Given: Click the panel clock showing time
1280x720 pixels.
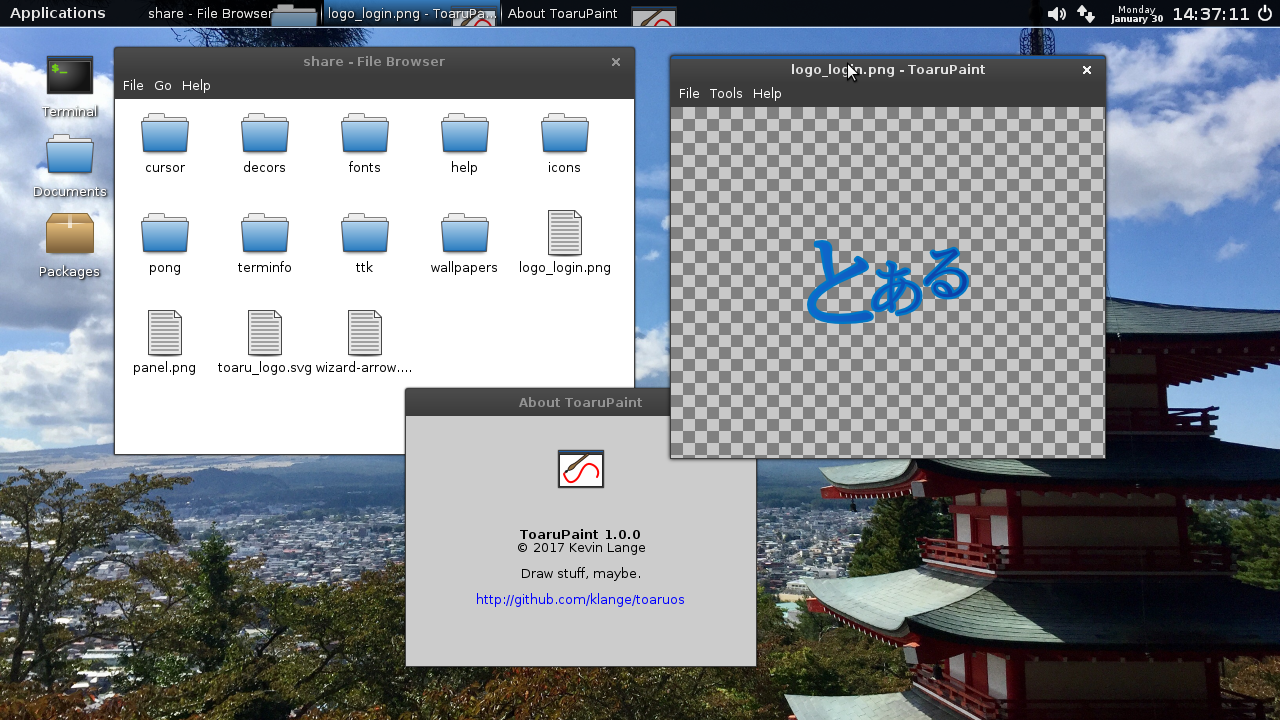Looking at the screenshot, I should [1211, 14].
